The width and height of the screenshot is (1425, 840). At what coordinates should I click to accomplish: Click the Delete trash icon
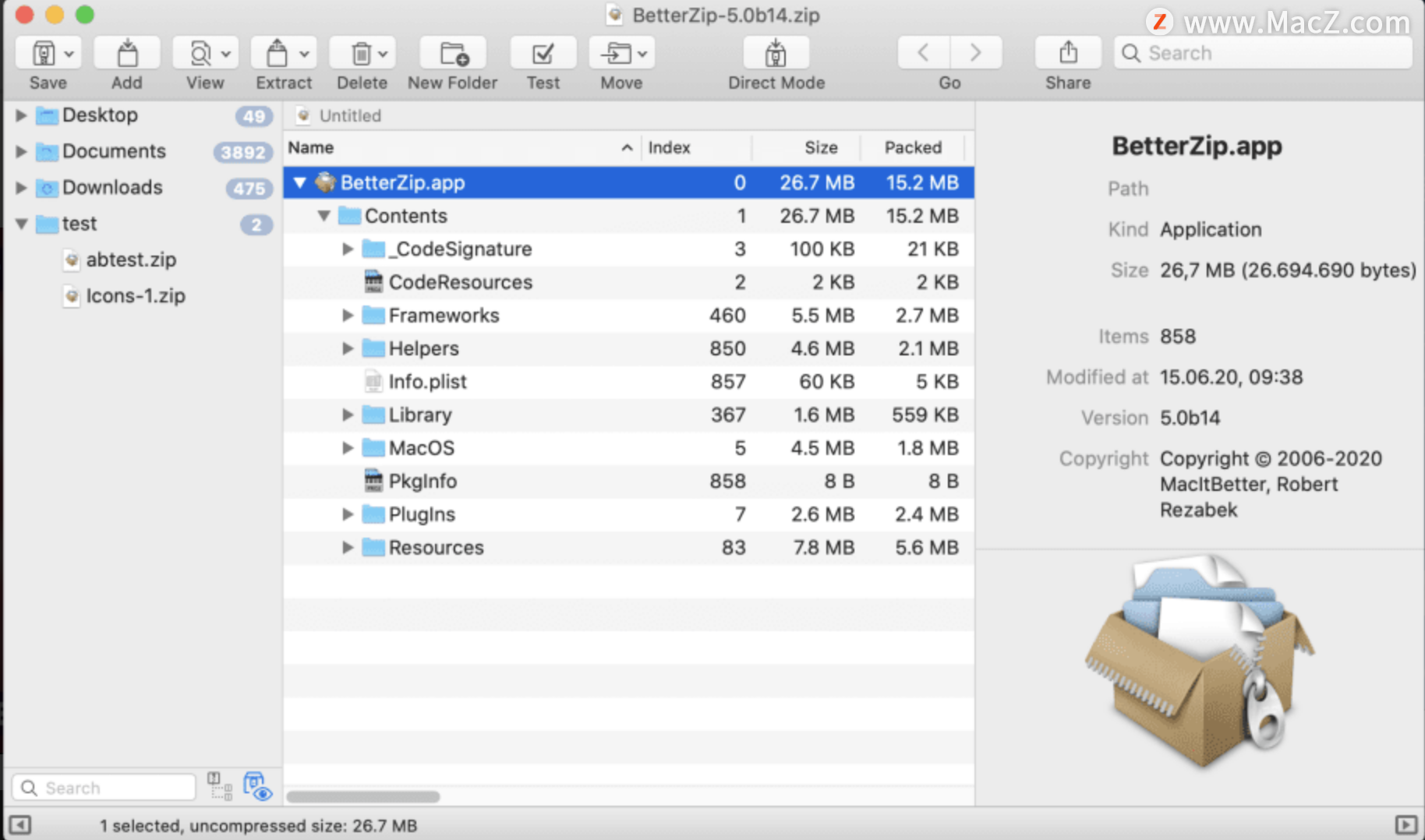point(361,54)
